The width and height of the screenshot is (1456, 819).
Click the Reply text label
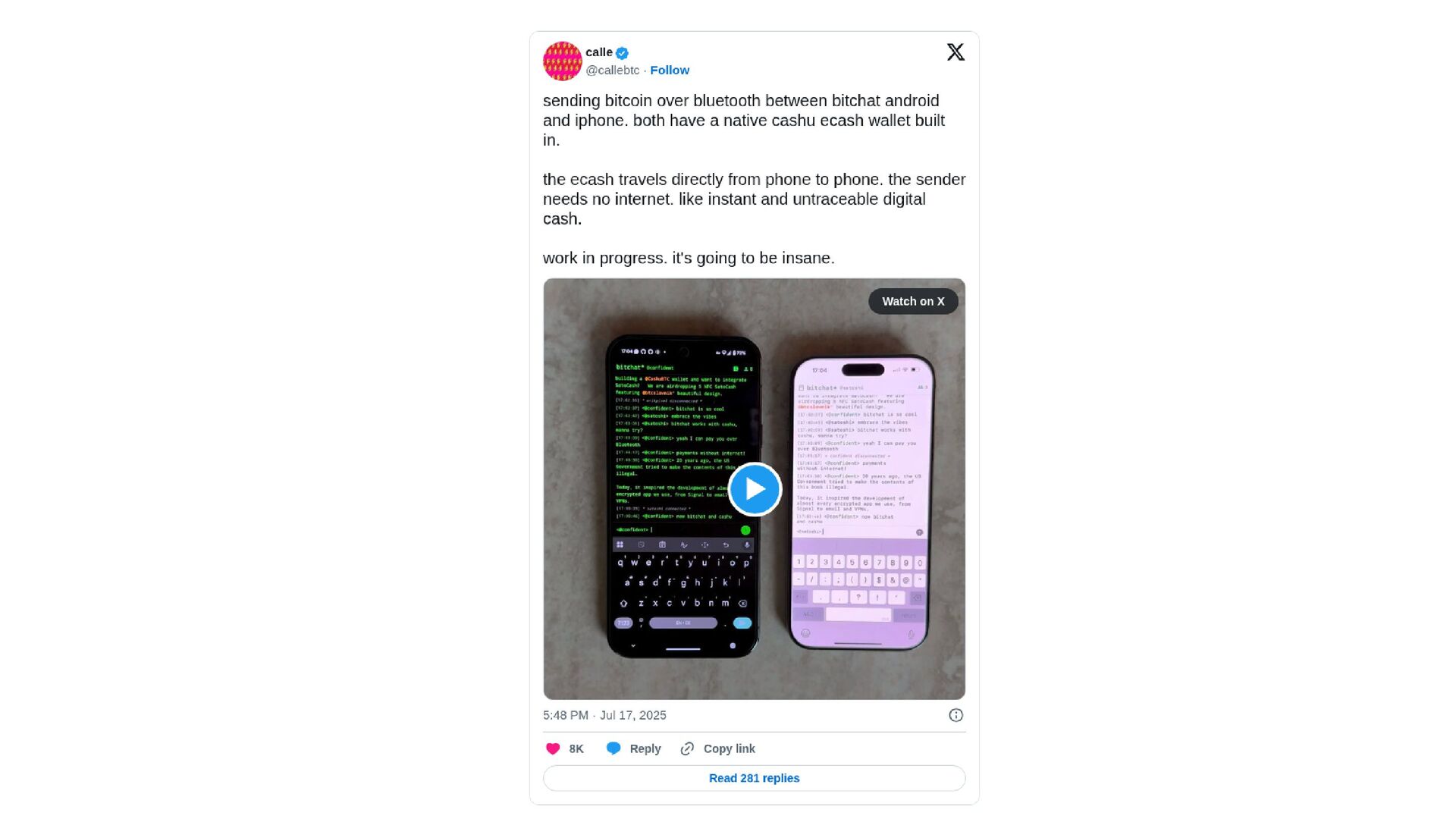645,748
